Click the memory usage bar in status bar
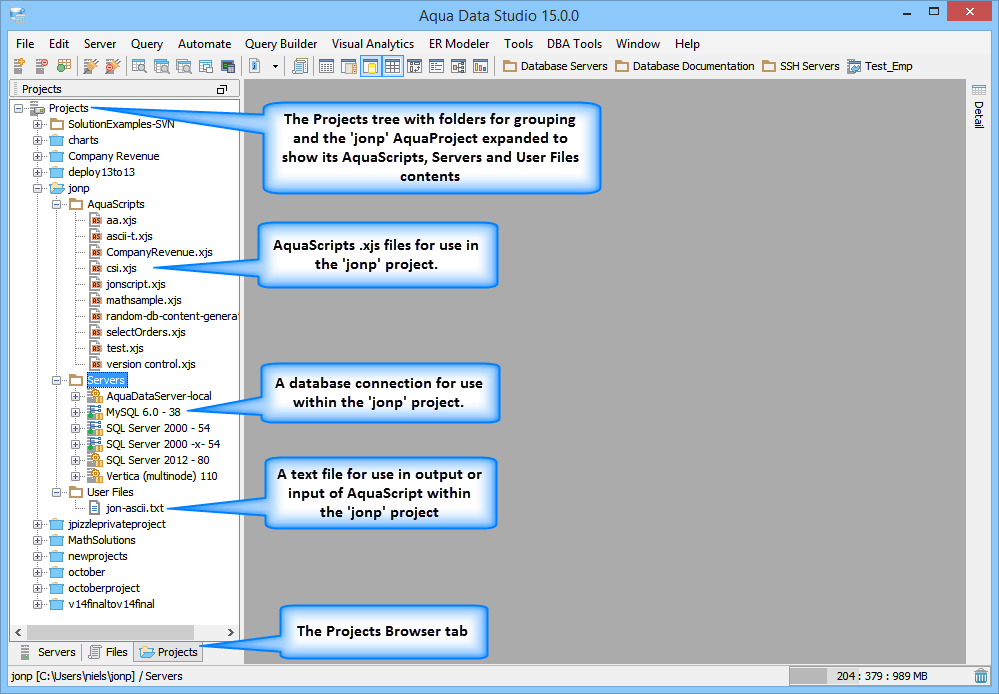Viewport: 999px width, 694px height. (879, 676)
